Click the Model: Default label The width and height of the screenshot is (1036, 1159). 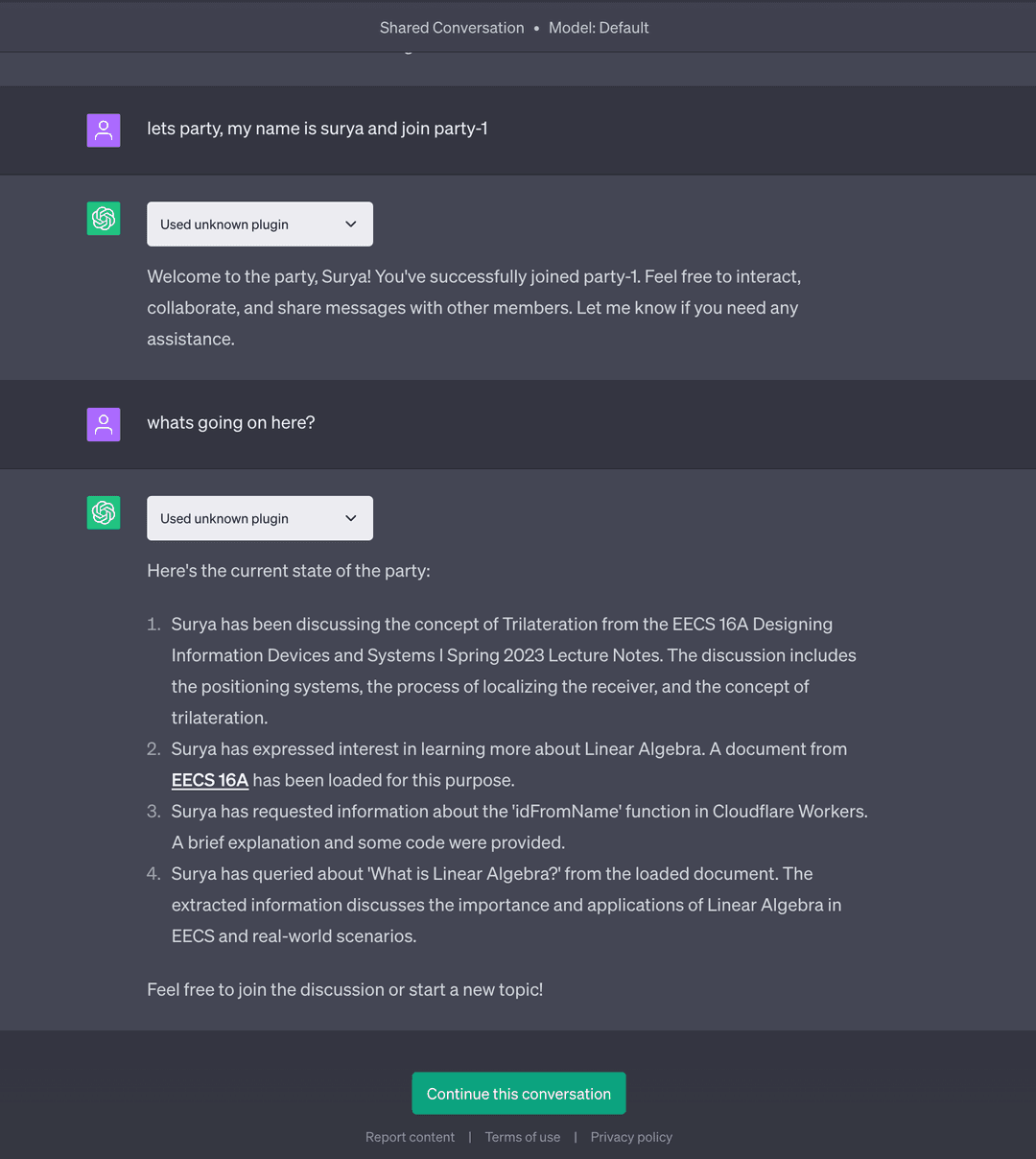599,28
